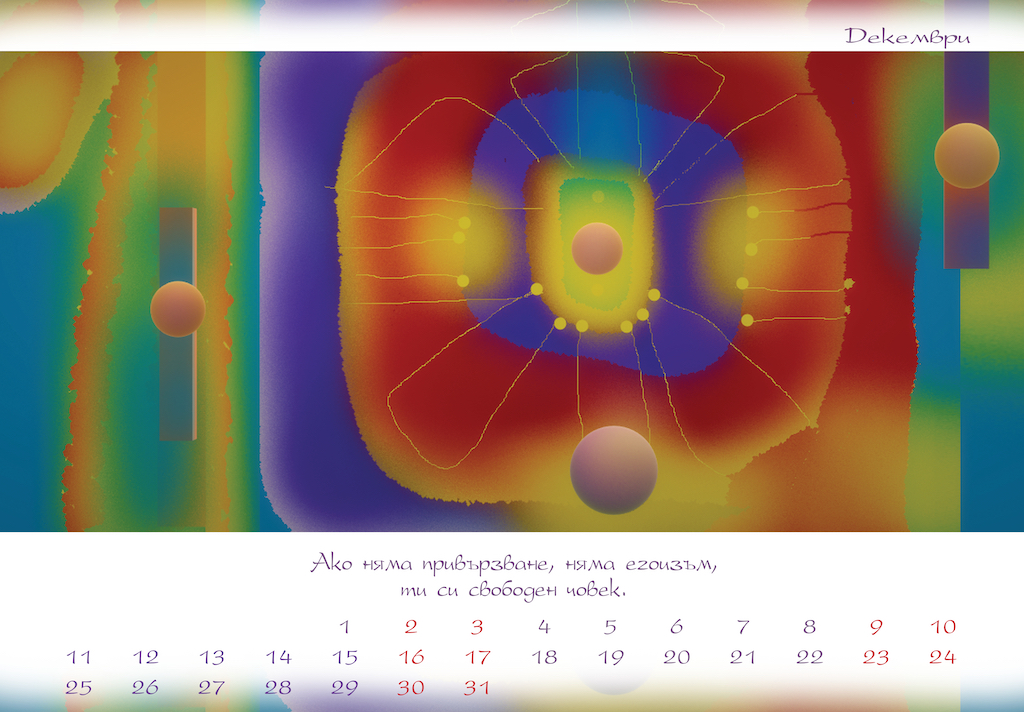Select calendar date 12
Viewport: 1024px width, 712px height.
(x=145, y=657)
